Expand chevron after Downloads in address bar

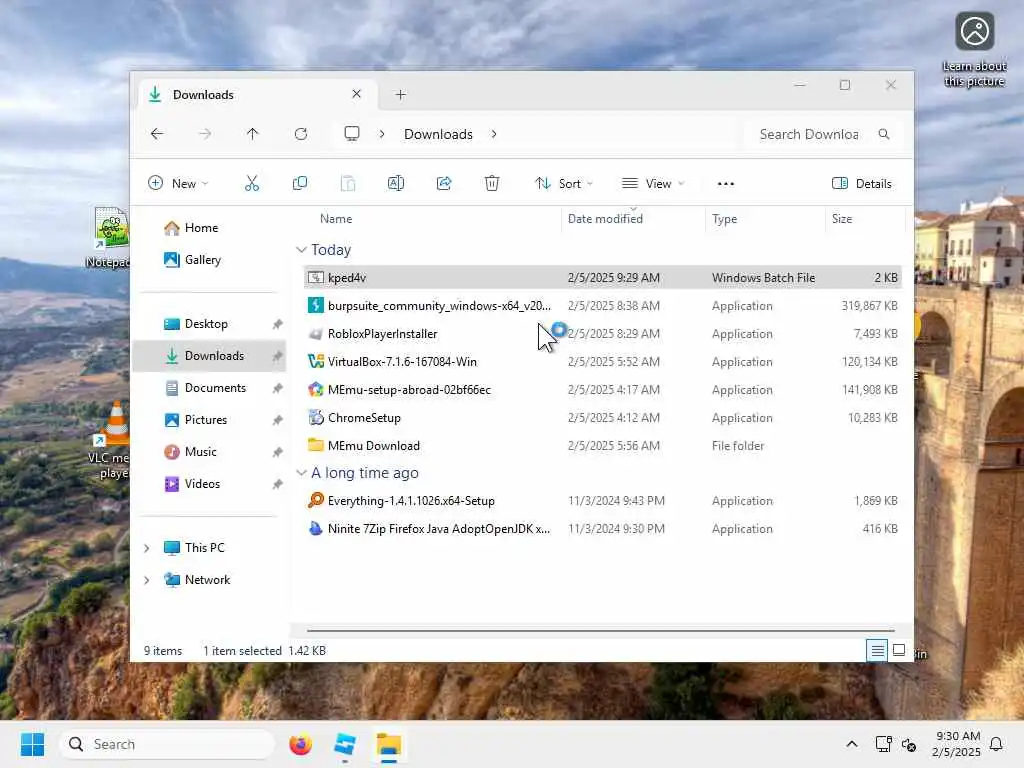pyautogui.click(x=494, y=134)
